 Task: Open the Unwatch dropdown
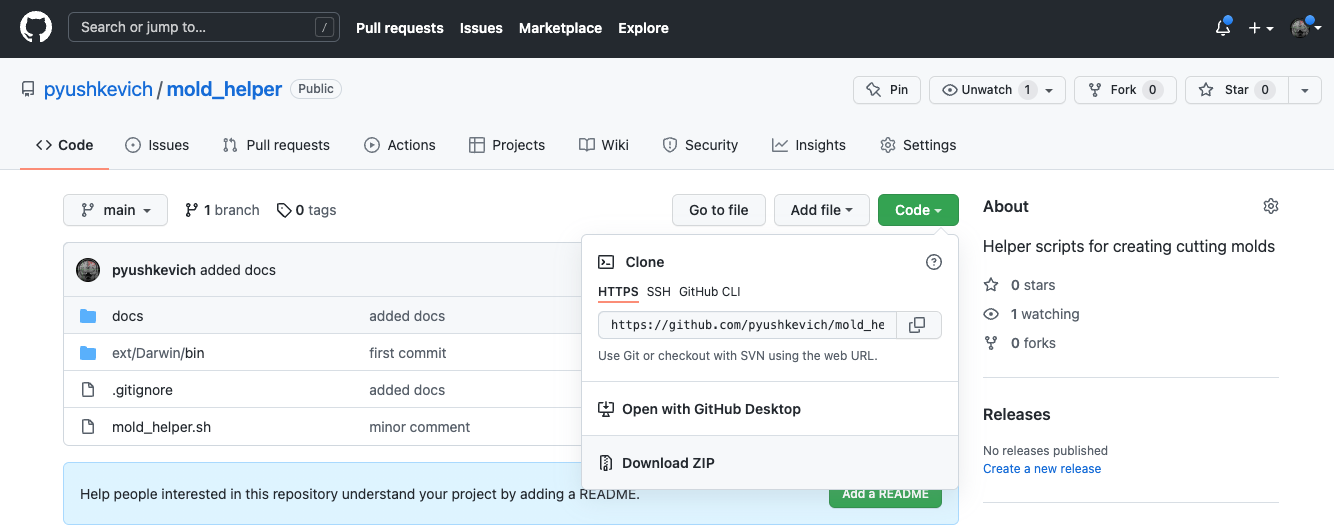point(997,89)
